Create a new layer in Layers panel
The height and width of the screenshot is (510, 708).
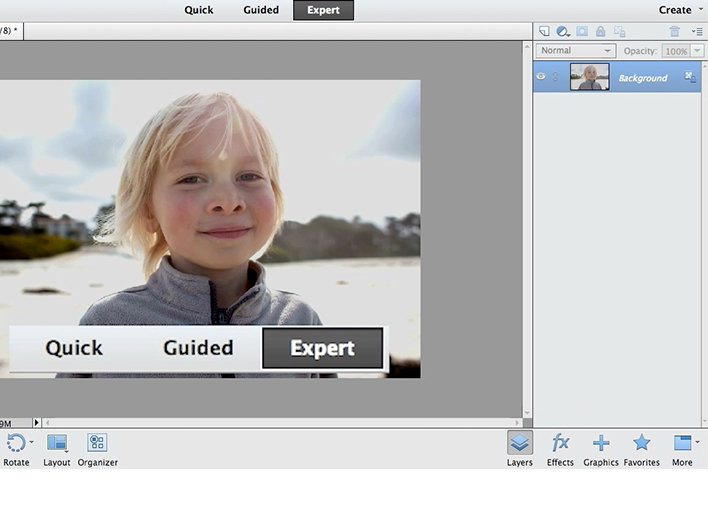(x=544, y=31)
